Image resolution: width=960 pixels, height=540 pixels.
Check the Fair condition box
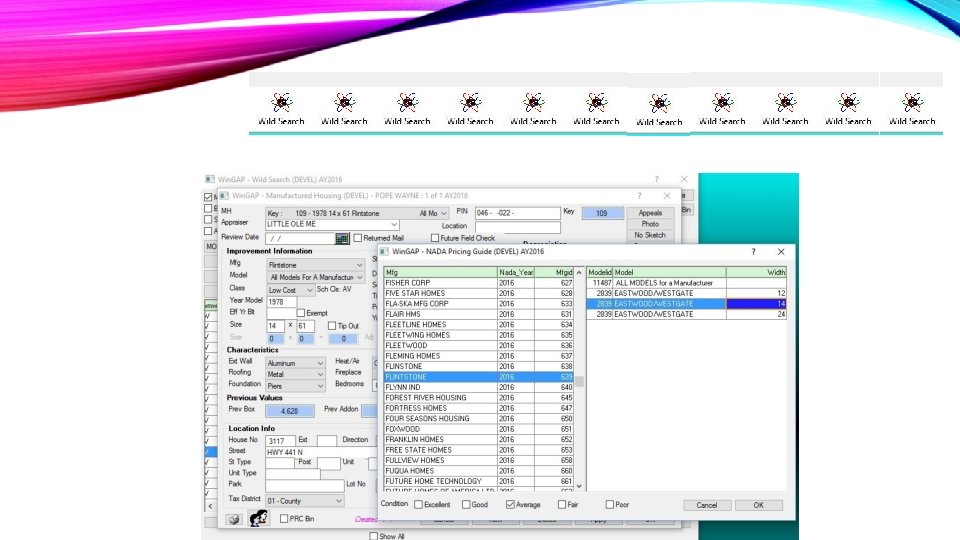pyautogui.click(x=561, y=504)
